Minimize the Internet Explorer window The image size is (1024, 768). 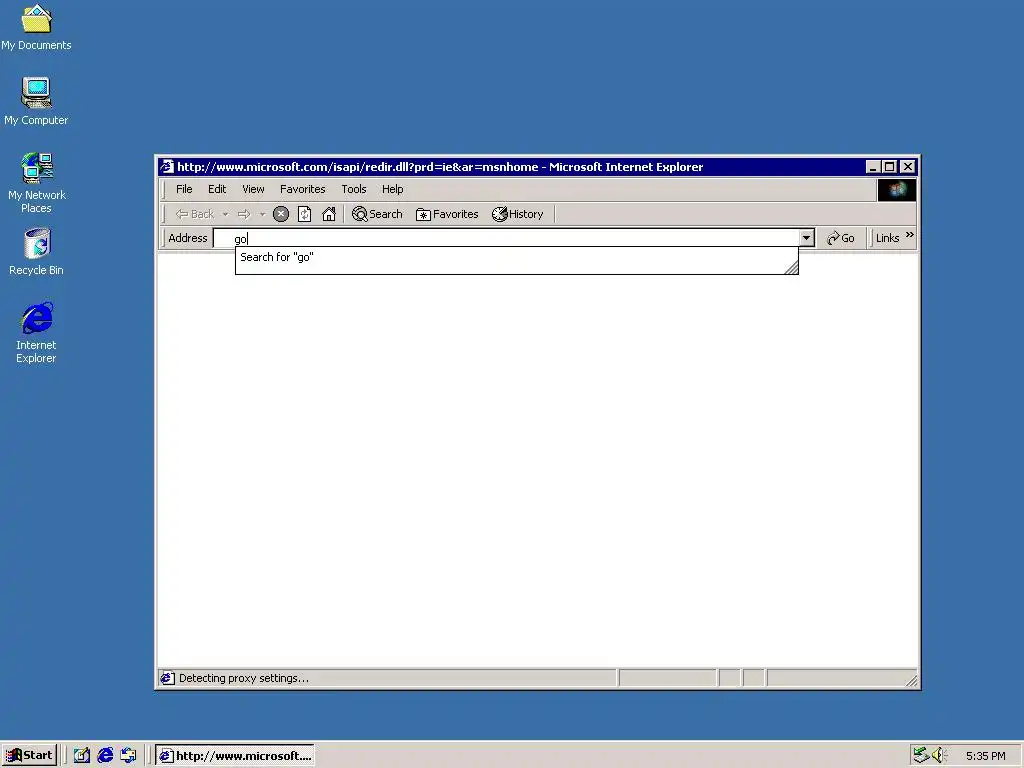point(873,167)
